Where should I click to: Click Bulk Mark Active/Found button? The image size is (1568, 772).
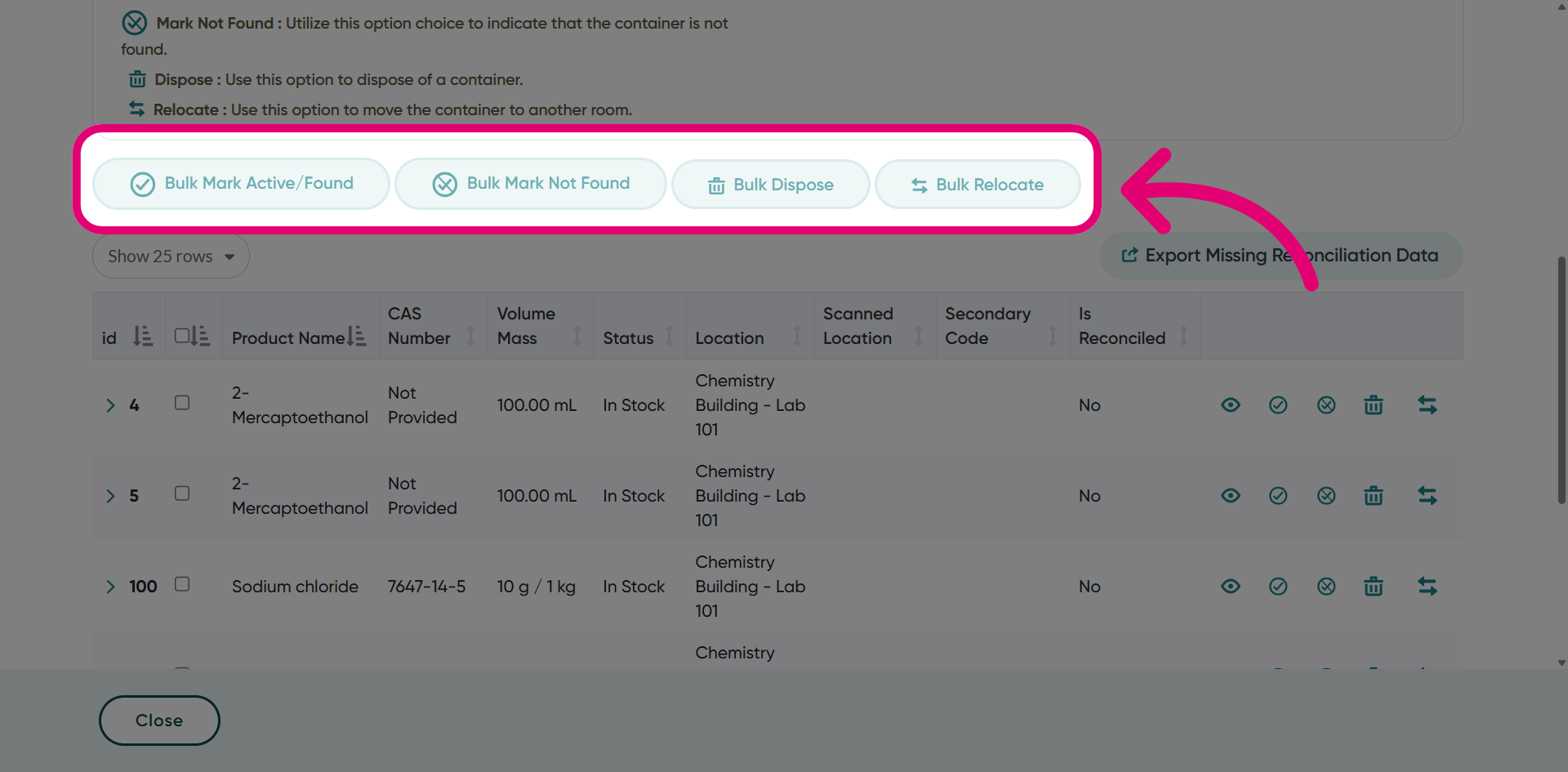[241, 184]
